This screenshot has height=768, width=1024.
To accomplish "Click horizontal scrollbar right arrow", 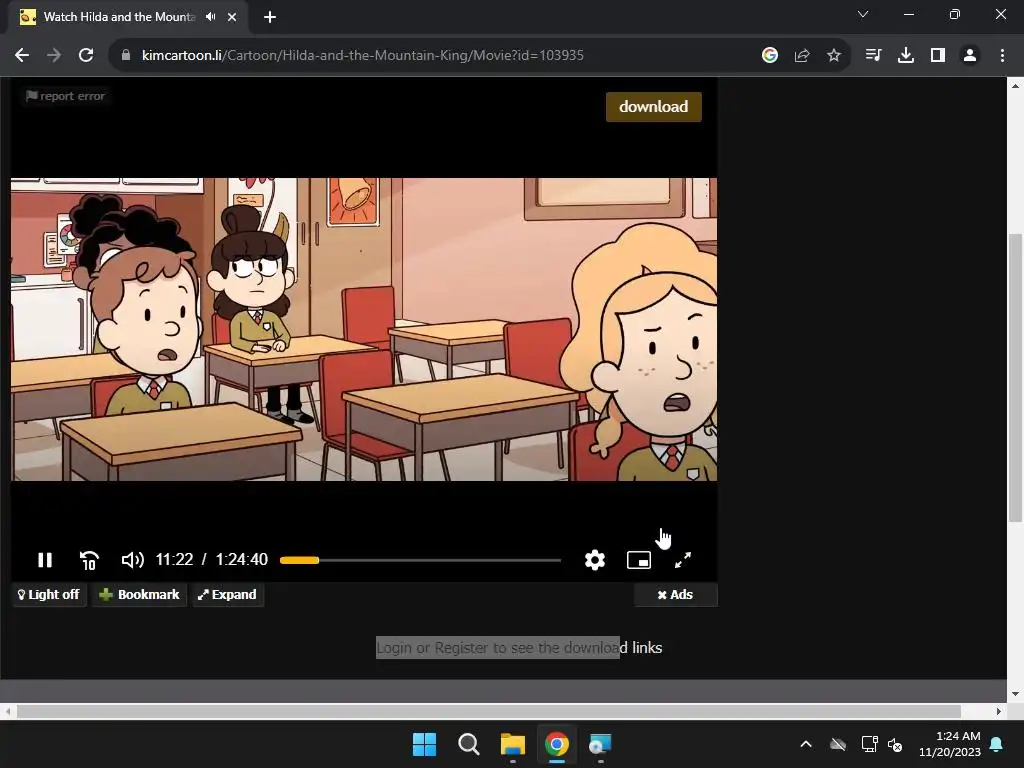I will point(999,711).
